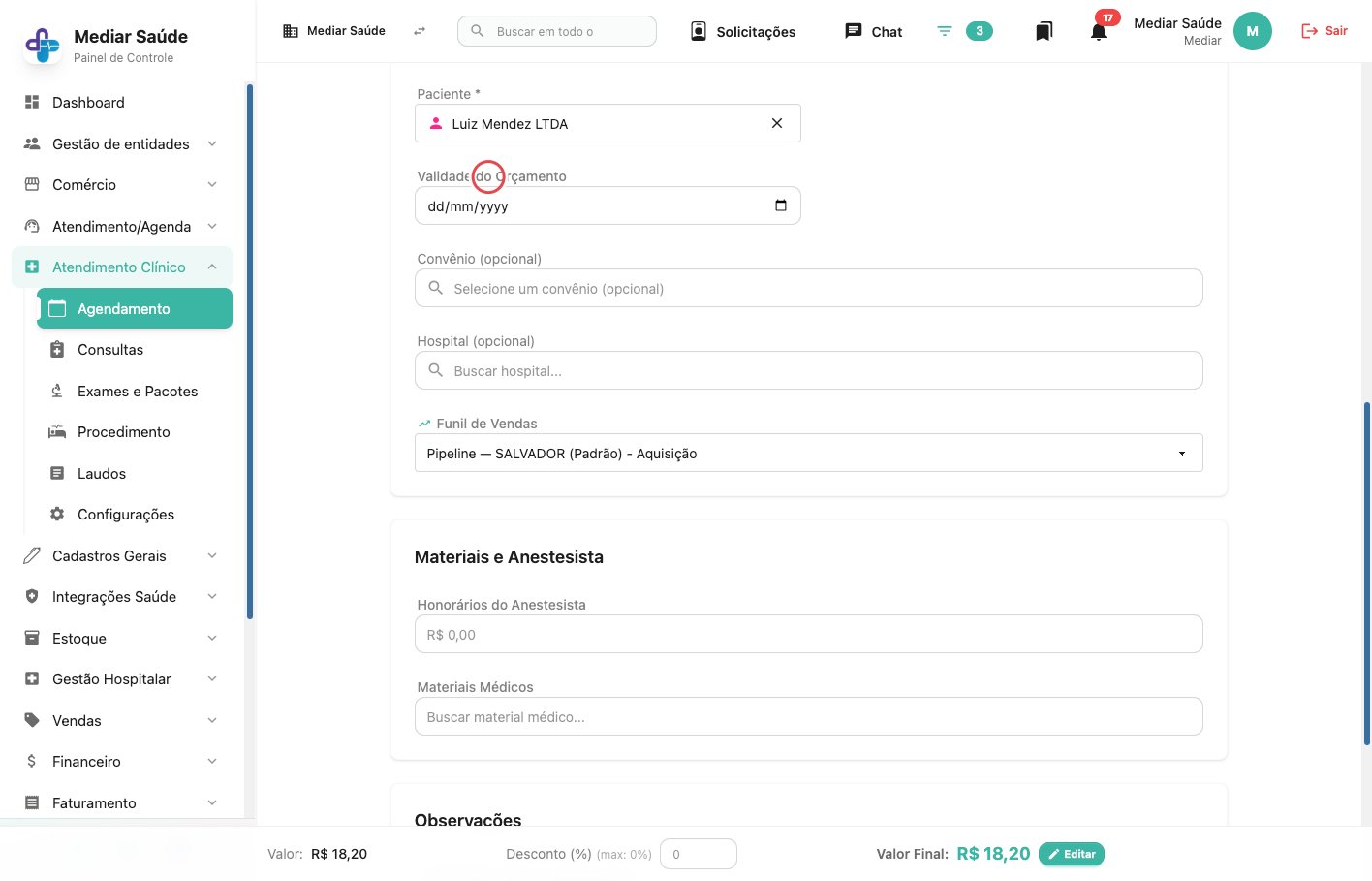Open the bookmarks icon in header
Screen dimensions: 1372x881
1044,32
